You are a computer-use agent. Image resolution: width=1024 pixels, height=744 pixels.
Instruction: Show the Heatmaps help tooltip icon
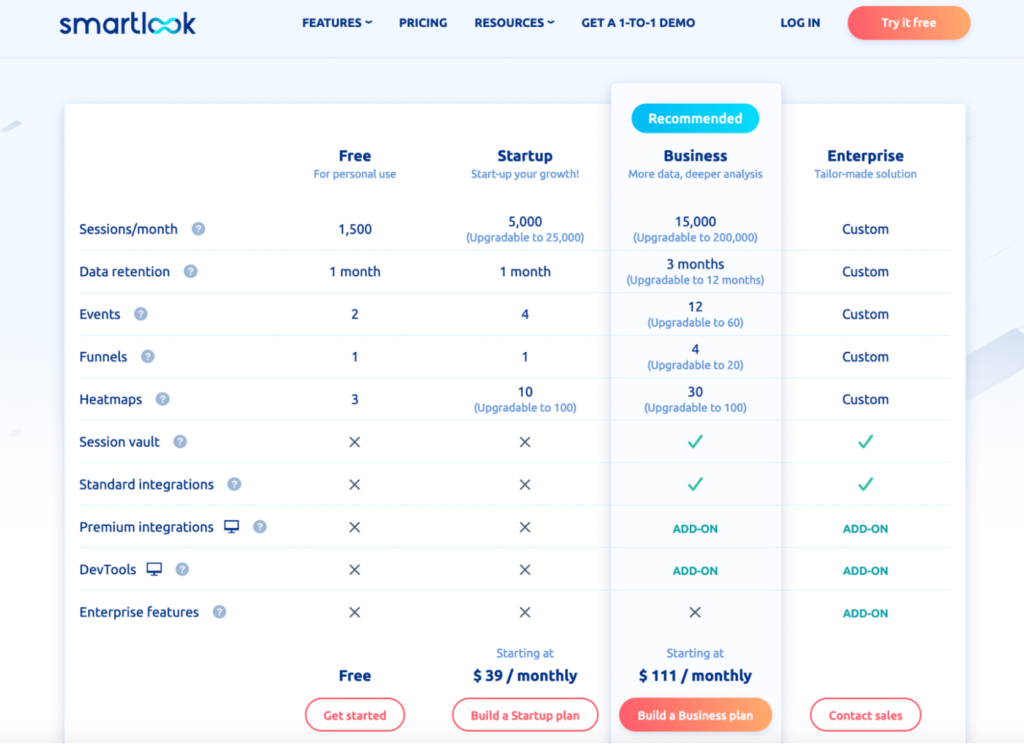(163, 398)
